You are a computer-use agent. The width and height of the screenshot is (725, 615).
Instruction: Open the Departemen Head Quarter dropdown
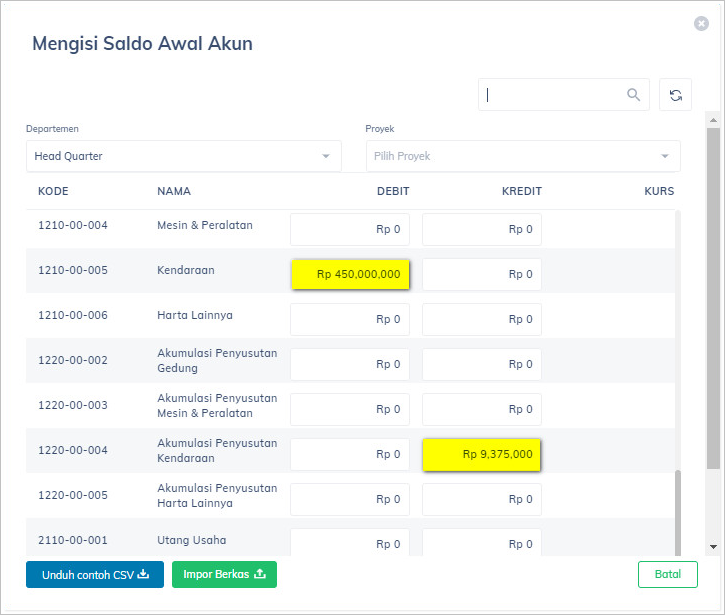coord(183,156)
